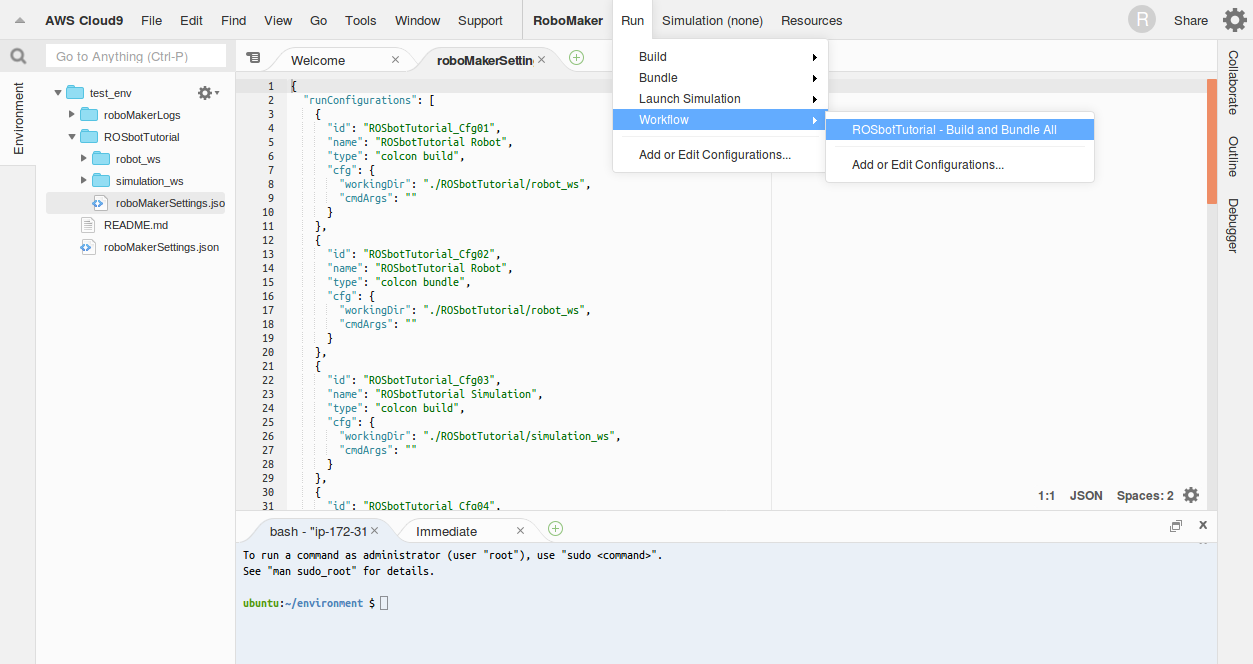Open the Launch Simulation submenu

pos(720,99)
